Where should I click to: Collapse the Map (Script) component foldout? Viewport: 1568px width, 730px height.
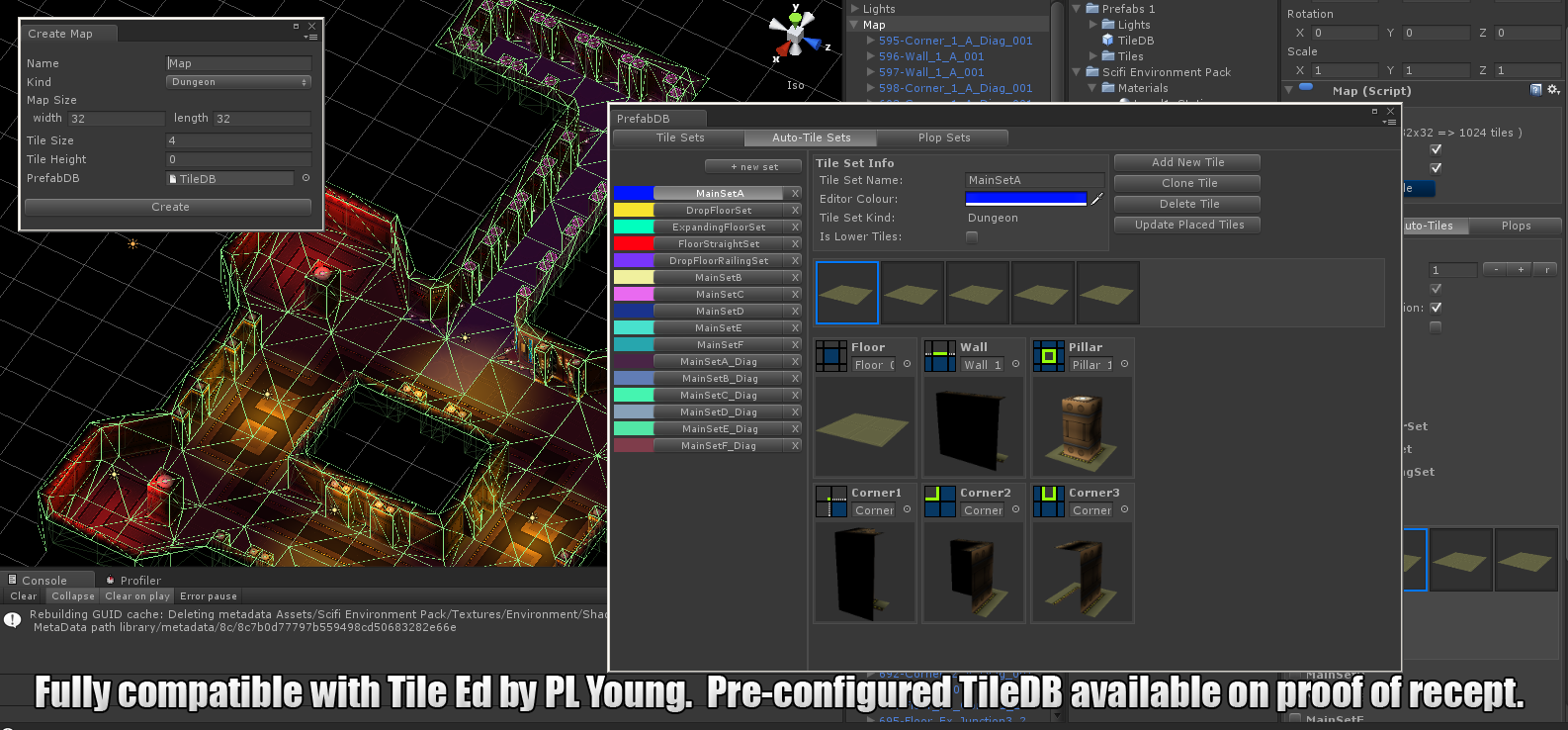point(1289,90)
